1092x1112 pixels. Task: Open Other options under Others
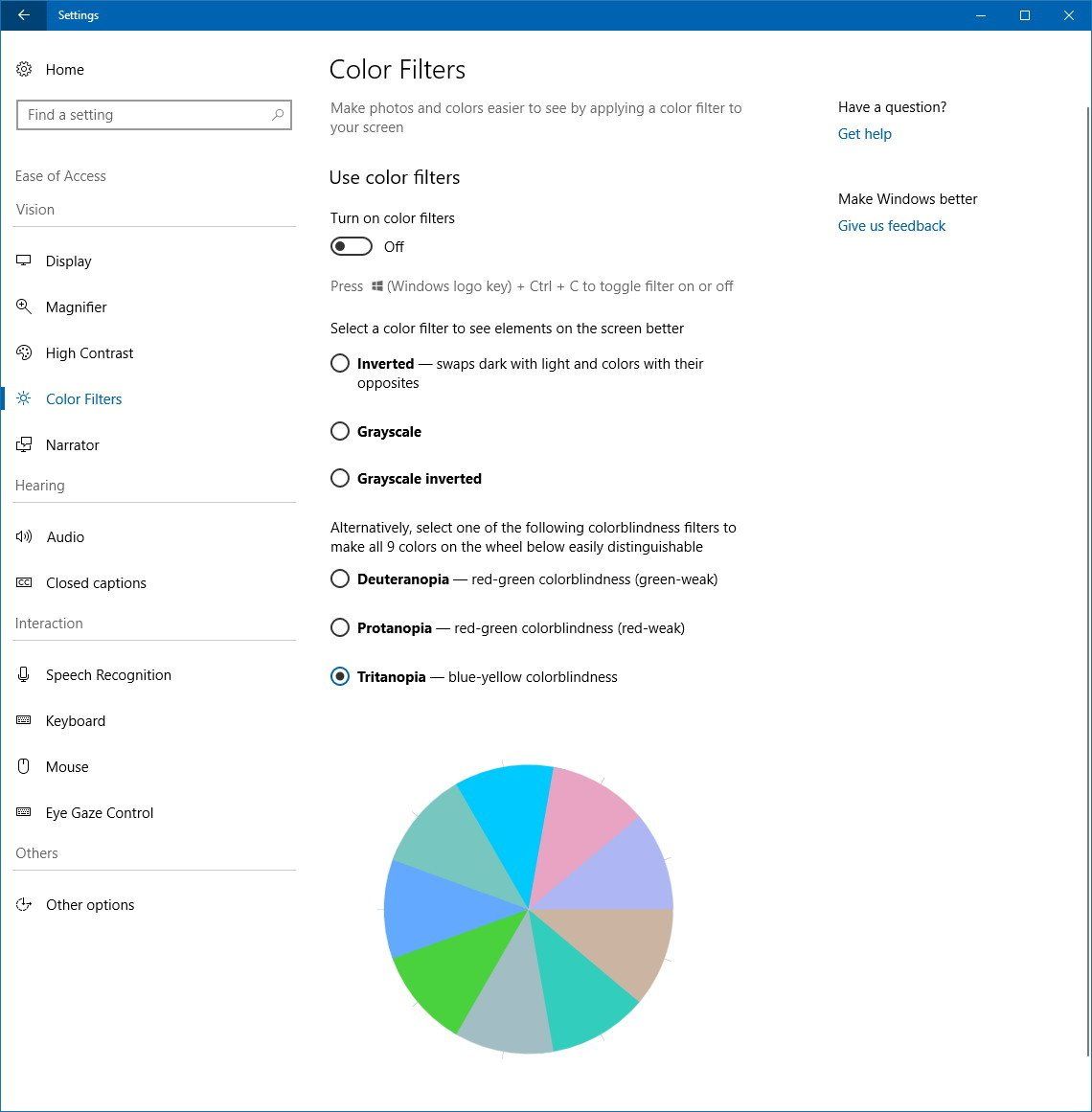(89, 904)
